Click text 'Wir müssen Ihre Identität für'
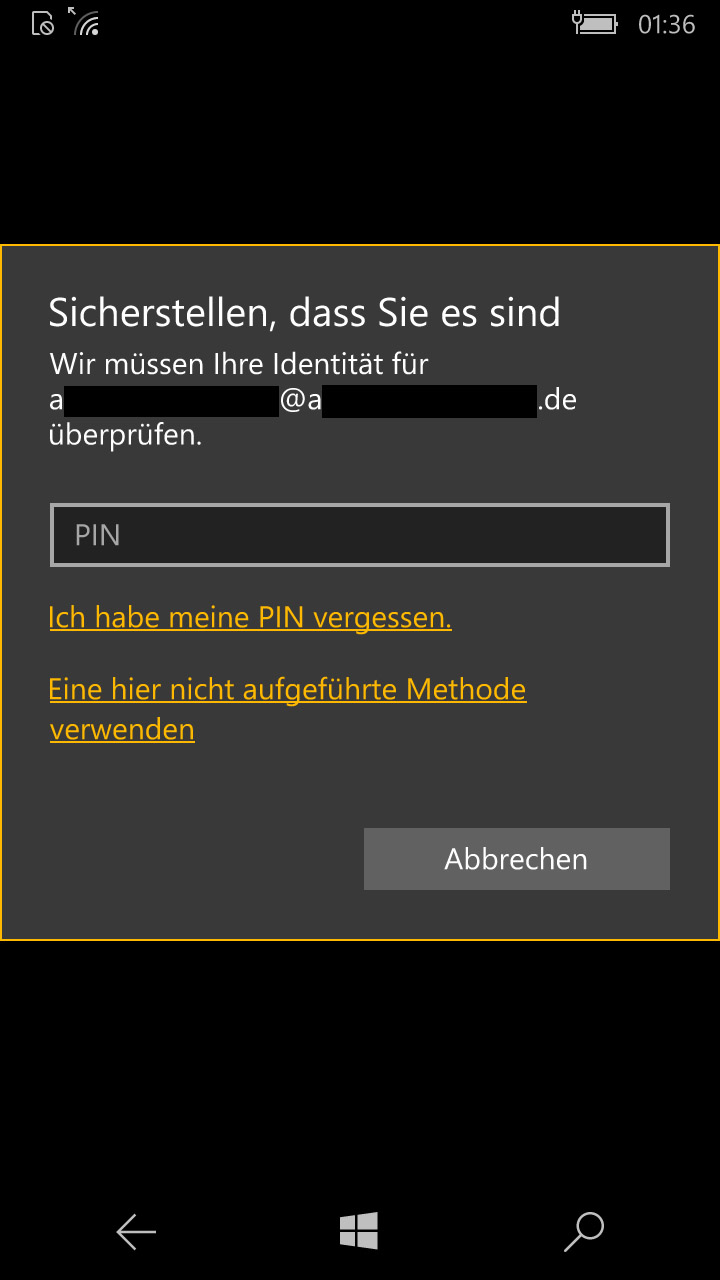720x1280 pixels. pos(239,364)
